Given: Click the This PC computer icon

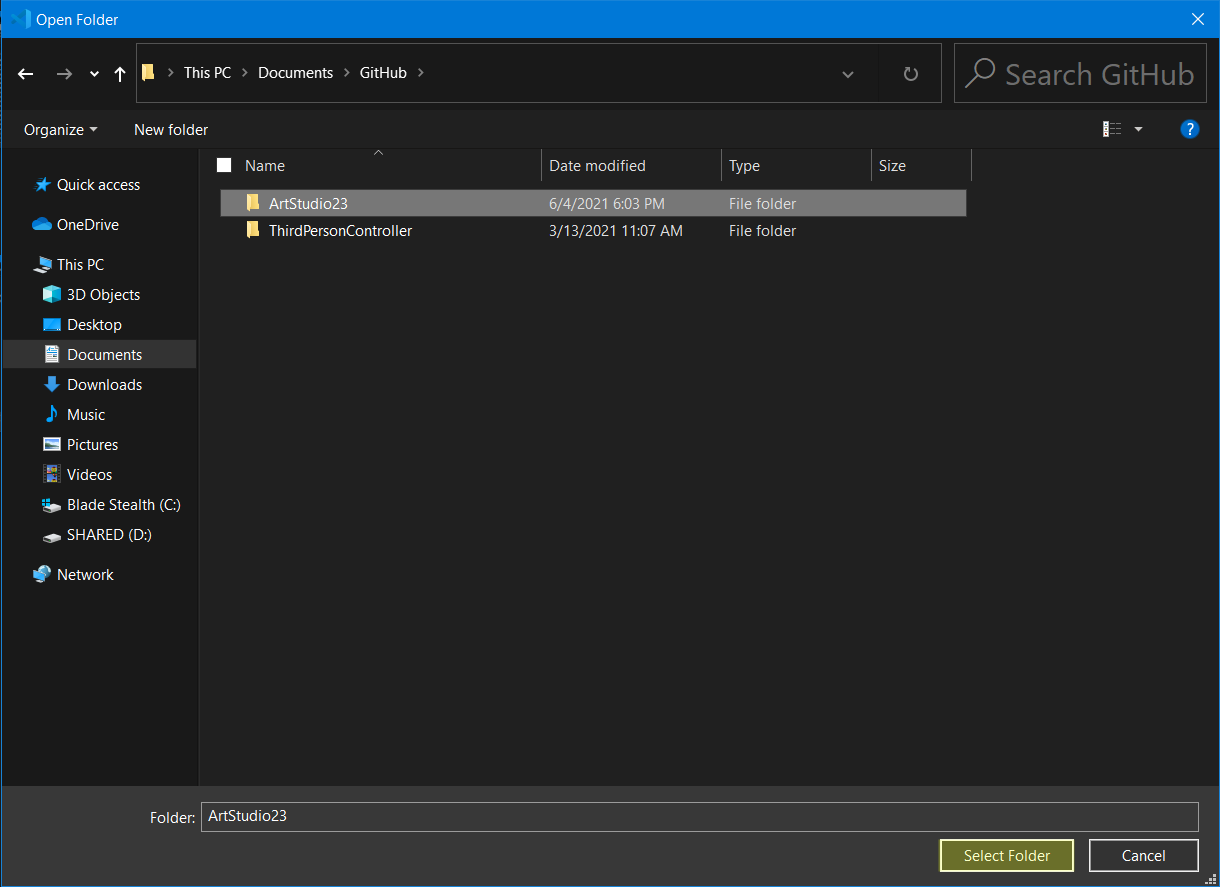Looking at the screenshot, I should (42, 264).
